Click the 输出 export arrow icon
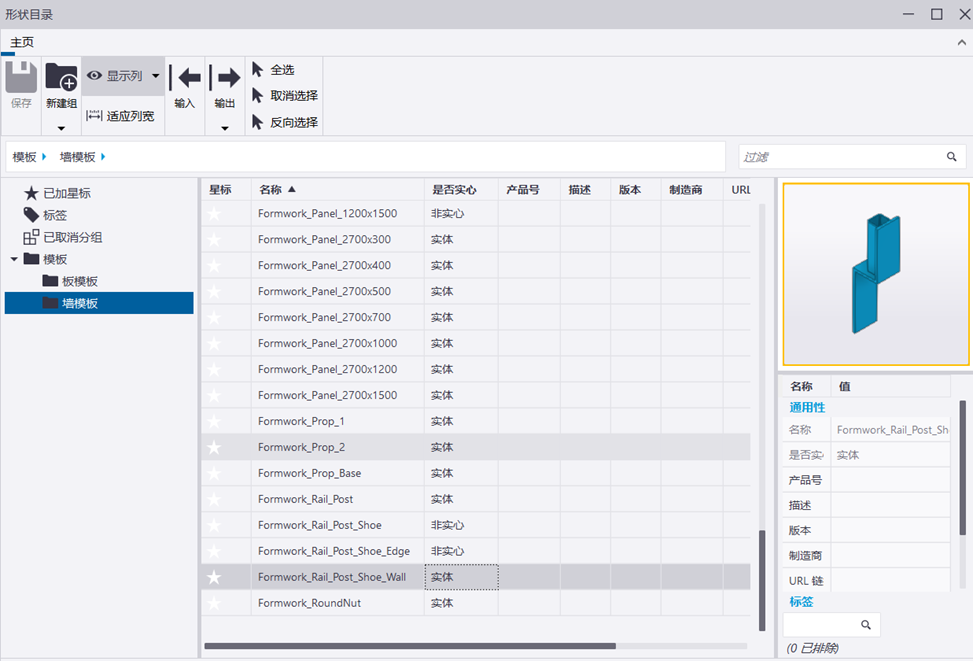Image resolution: width=973 pixels, height=661 pixels. click(x=225, y=78)
